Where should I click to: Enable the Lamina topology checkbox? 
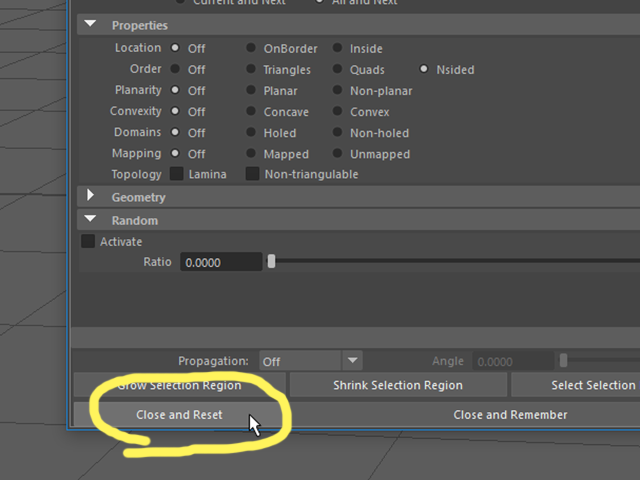coord(177,173)
